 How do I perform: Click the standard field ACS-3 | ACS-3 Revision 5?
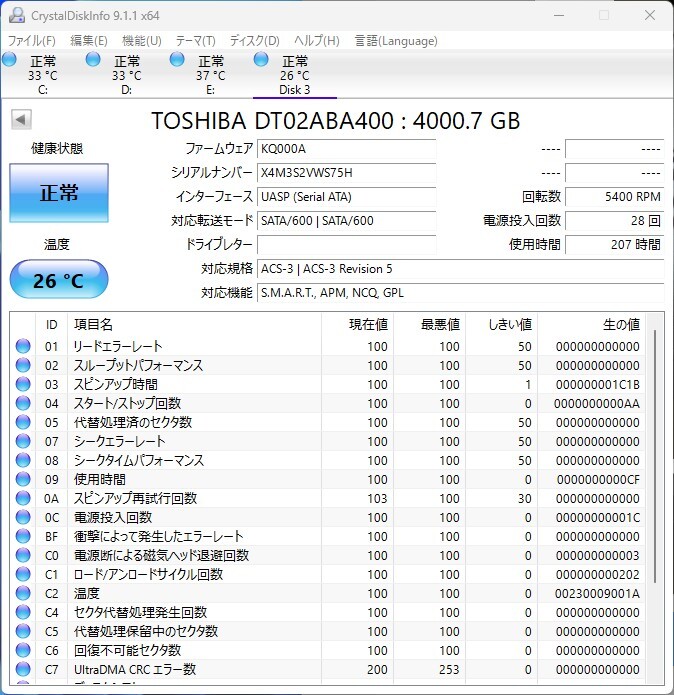(x=460, y=269)
